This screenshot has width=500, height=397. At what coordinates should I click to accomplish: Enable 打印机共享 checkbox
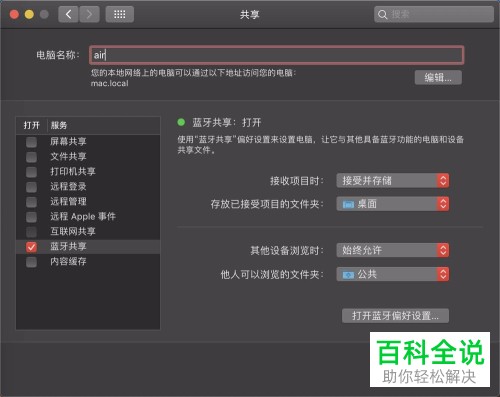click(32, 172)
